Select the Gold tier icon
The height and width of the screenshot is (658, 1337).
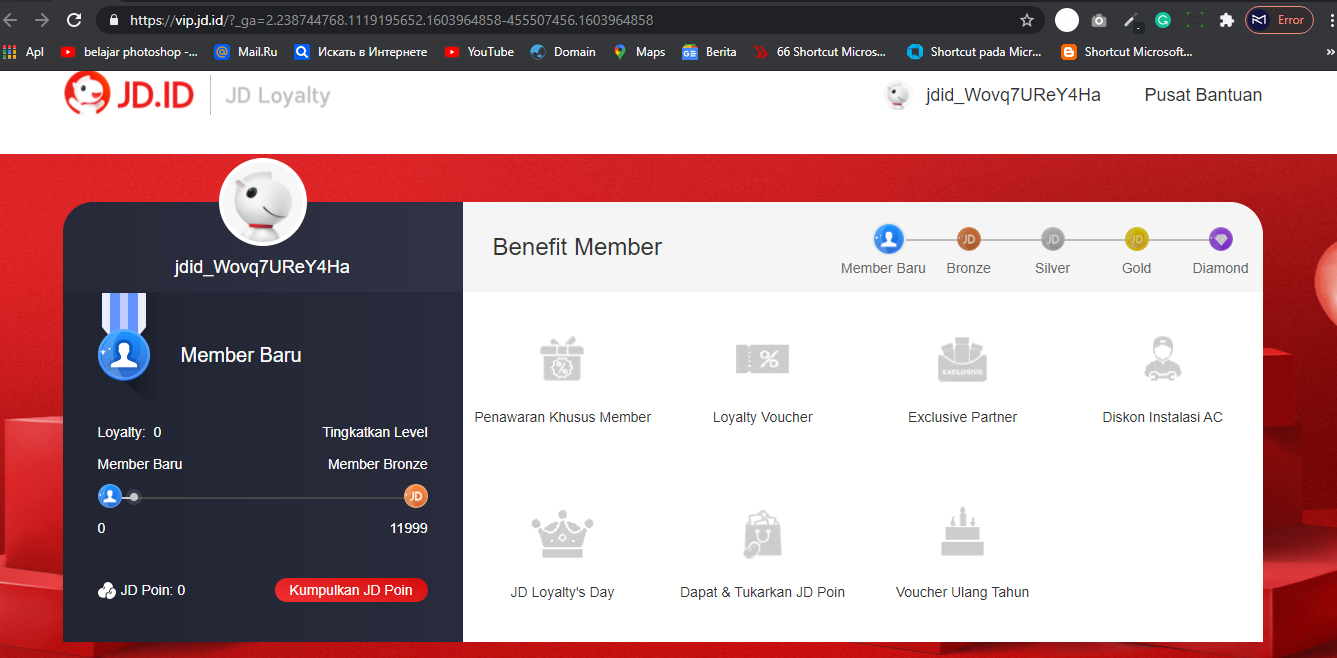pos(1136,239)
